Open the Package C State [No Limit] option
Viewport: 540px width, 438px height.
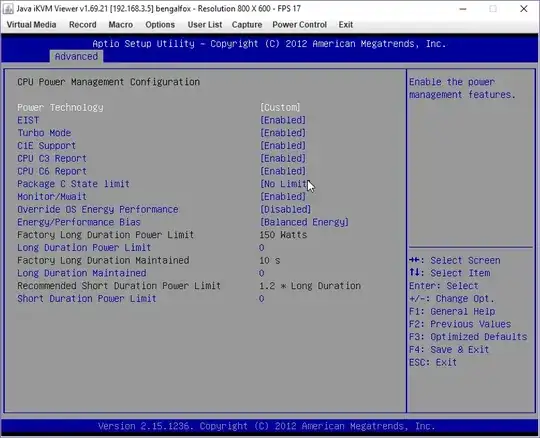pos(284,184)
